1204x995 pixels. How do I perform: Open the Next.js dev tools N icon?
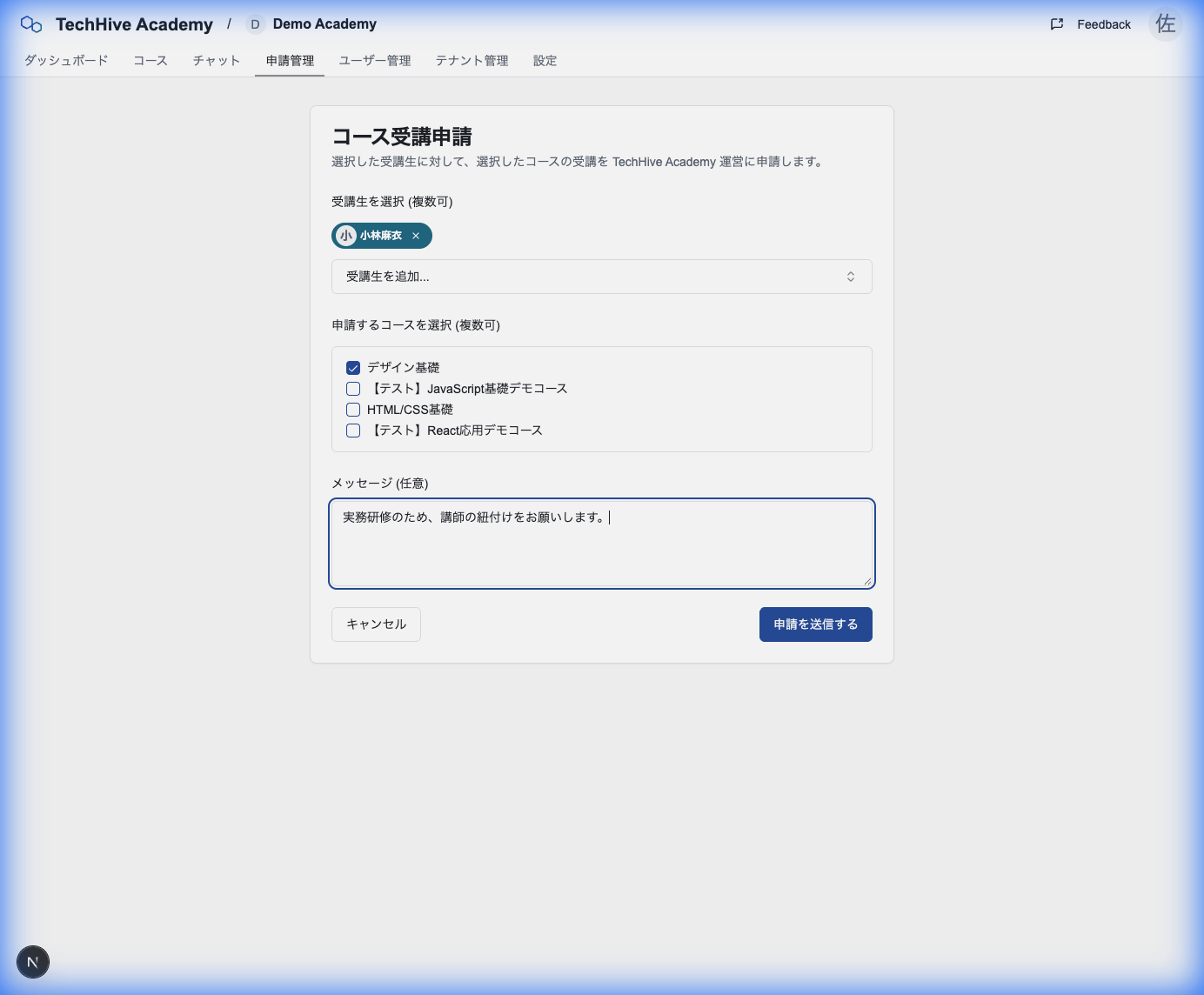click(x=33, y=962)
